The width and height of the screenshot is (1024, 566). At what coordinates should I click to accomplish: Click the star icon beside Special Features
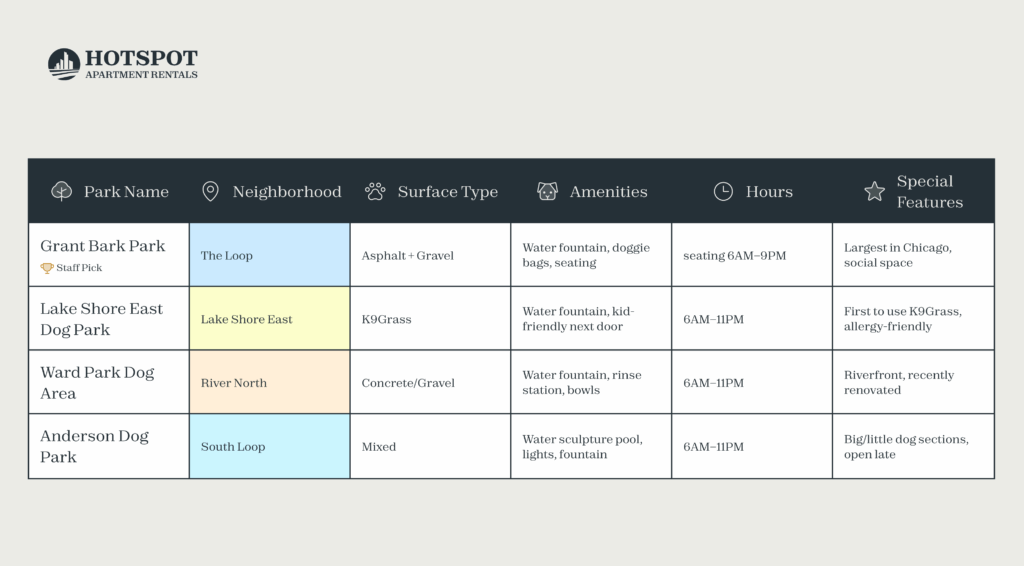pyautogui.click(x=874, y=191)
